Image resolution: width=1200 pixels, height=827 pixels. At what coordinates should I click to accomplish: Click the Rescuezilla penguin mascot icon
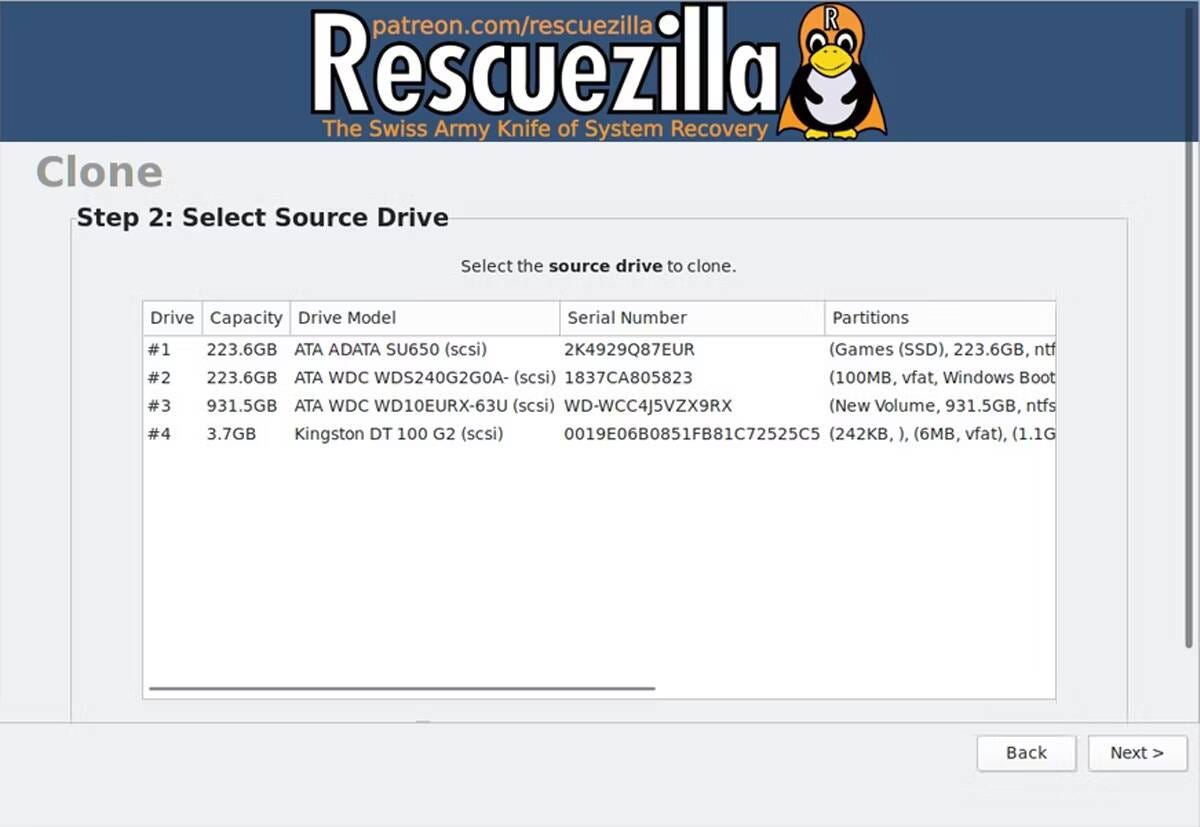(831, 72)
